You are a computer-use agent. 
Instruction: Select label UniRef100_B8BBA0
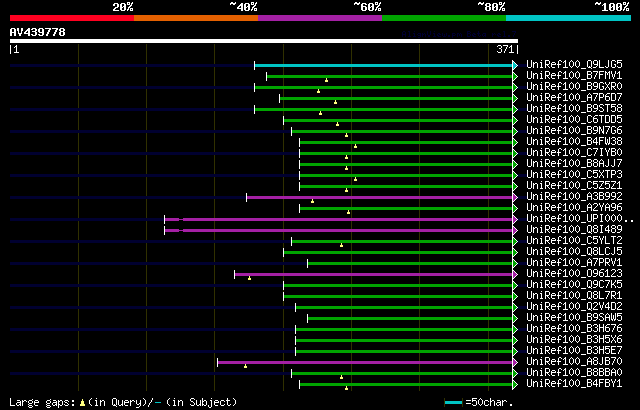574,373
